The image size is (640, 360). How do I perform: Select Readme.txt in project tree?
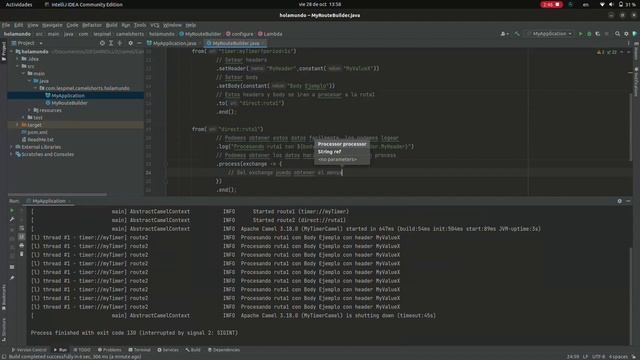click(38, 140)
